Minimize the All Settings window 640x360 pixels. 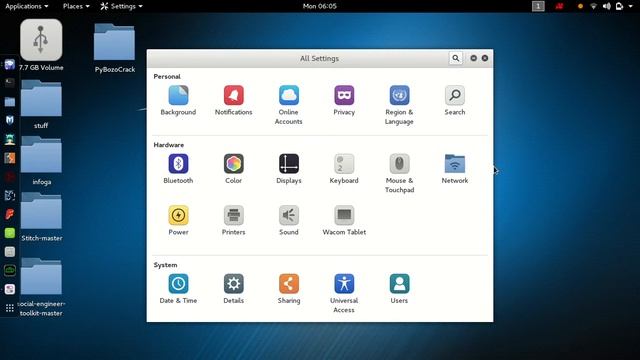tap(473, 58)
